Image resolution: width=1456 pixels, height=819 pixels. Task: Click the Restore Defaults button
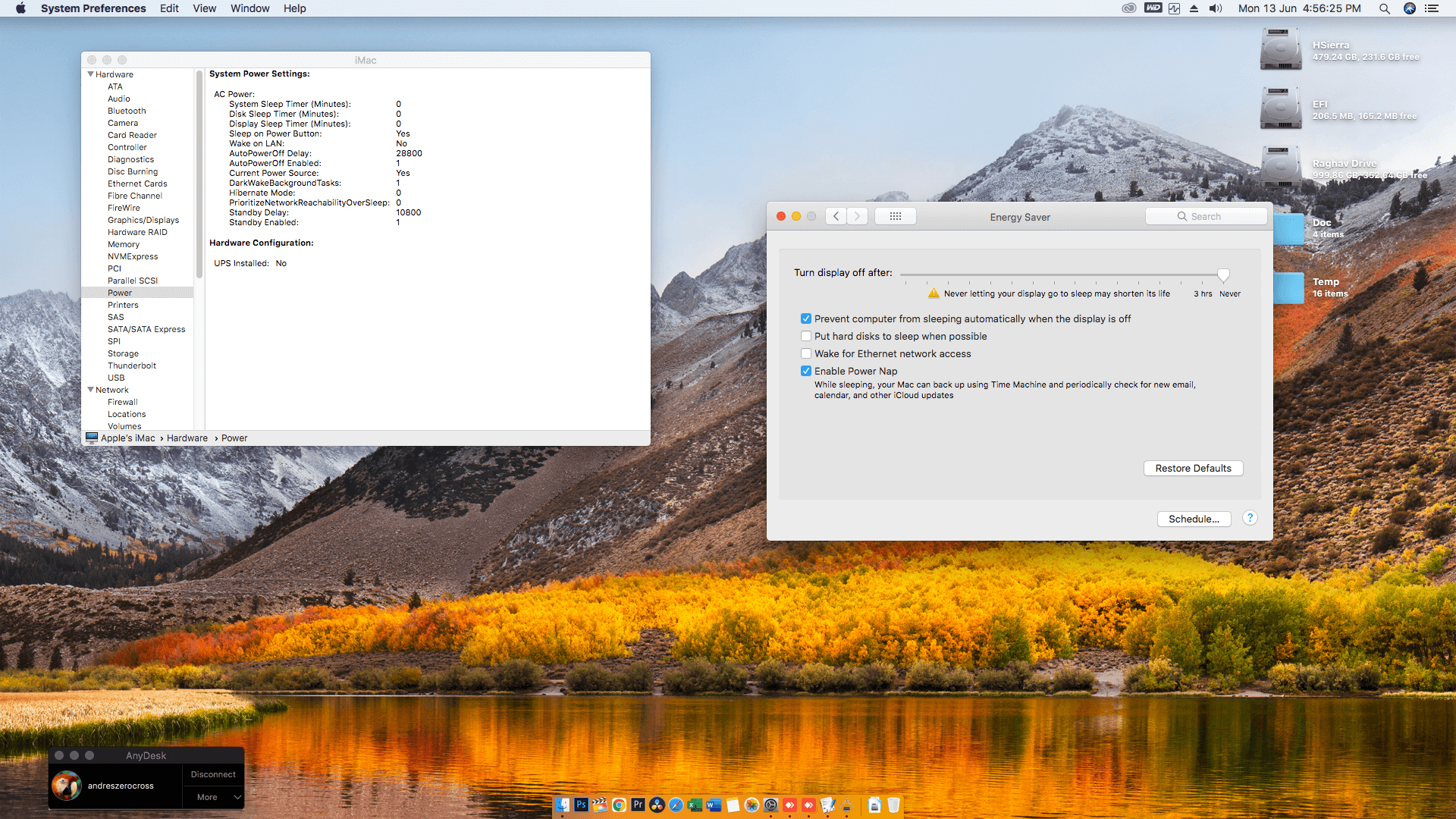(1193, 468)
